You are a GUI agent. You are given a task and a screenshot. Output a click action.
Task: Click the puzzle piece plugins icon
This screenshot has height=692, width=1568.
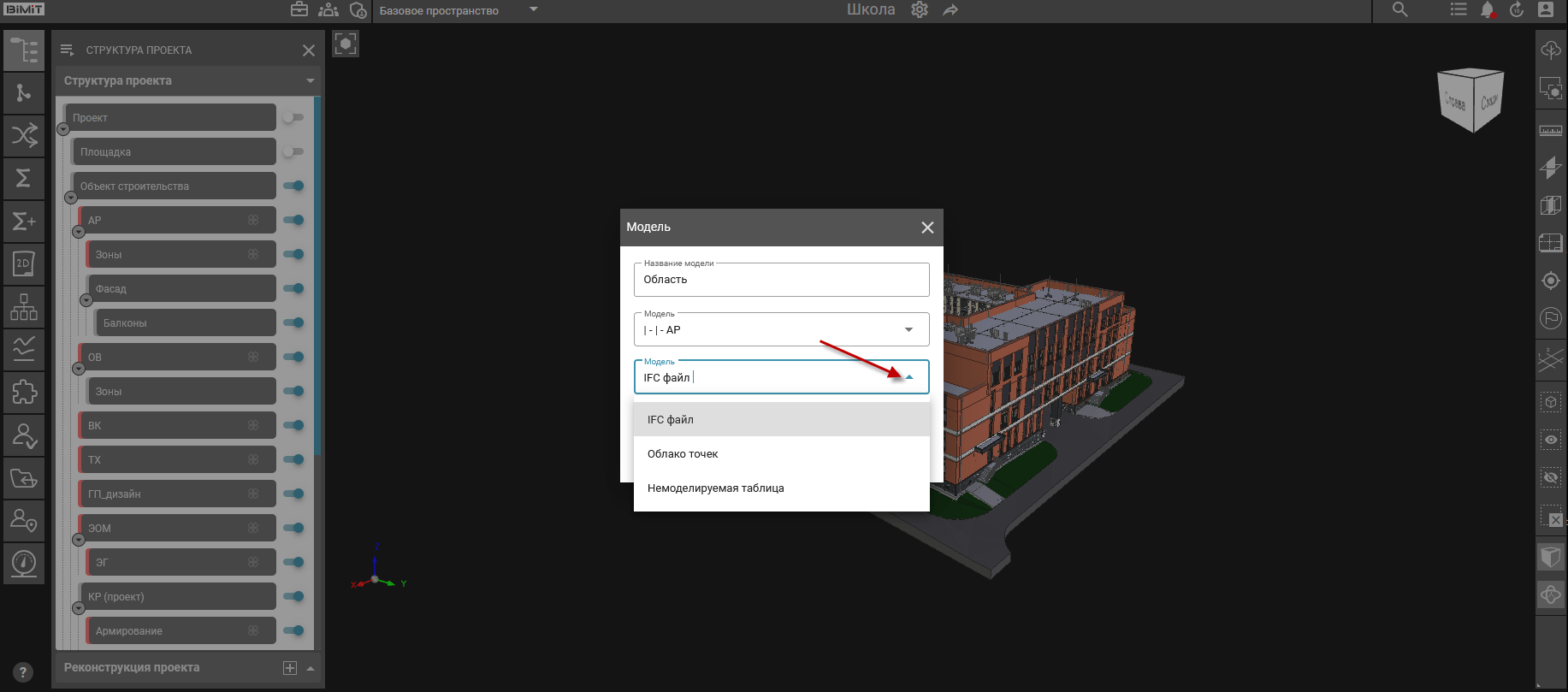[24, 392]
